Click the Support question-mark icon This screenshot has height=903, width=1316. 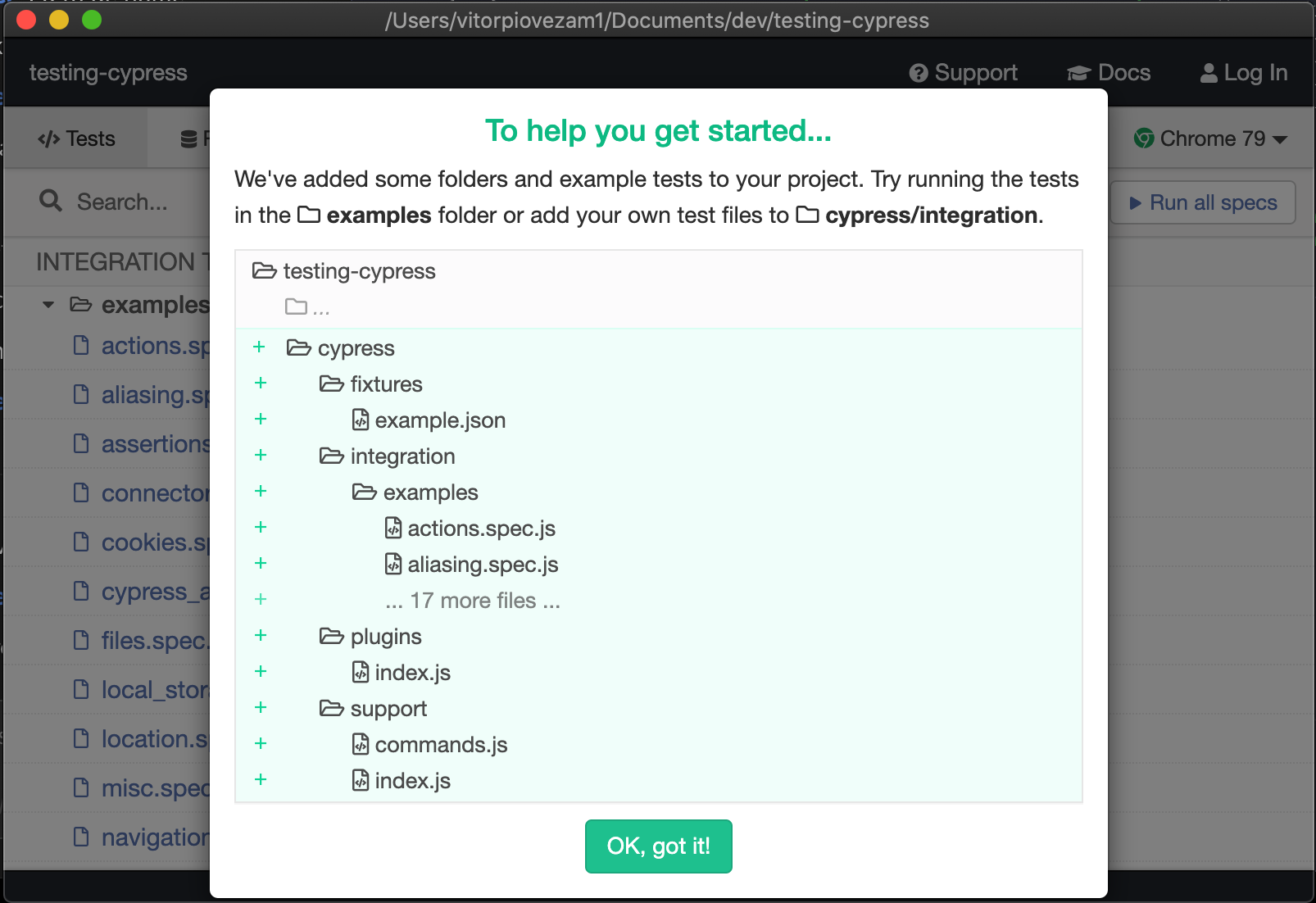(x=919, y=74)
